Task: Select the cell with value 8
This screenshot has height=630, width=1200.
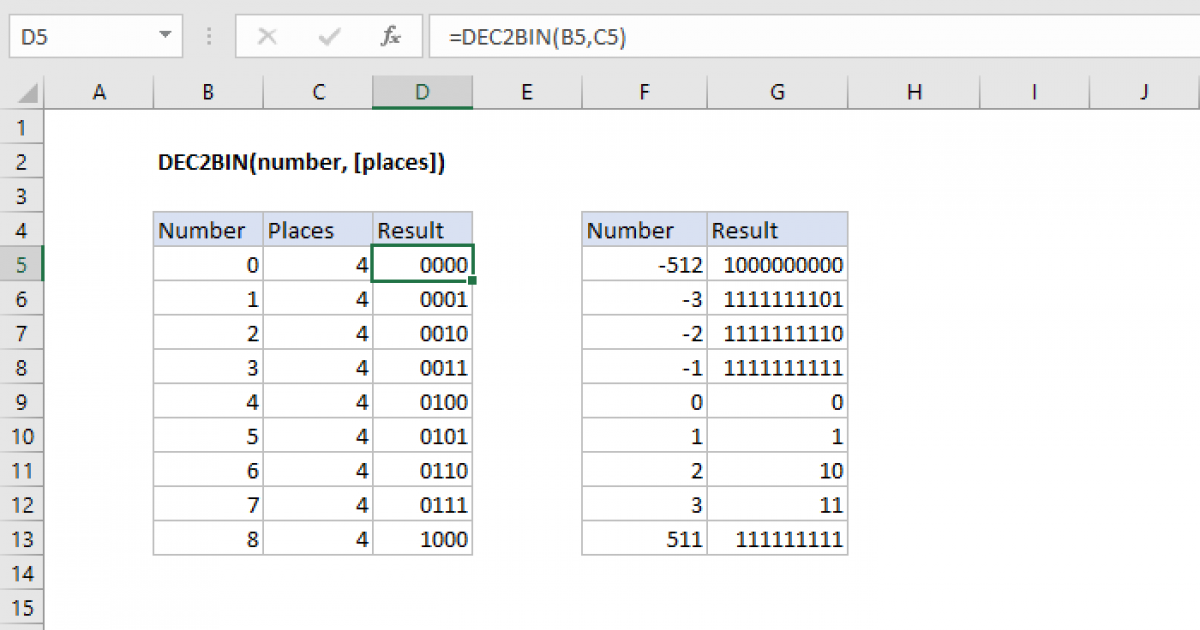Action: point(207,539)
